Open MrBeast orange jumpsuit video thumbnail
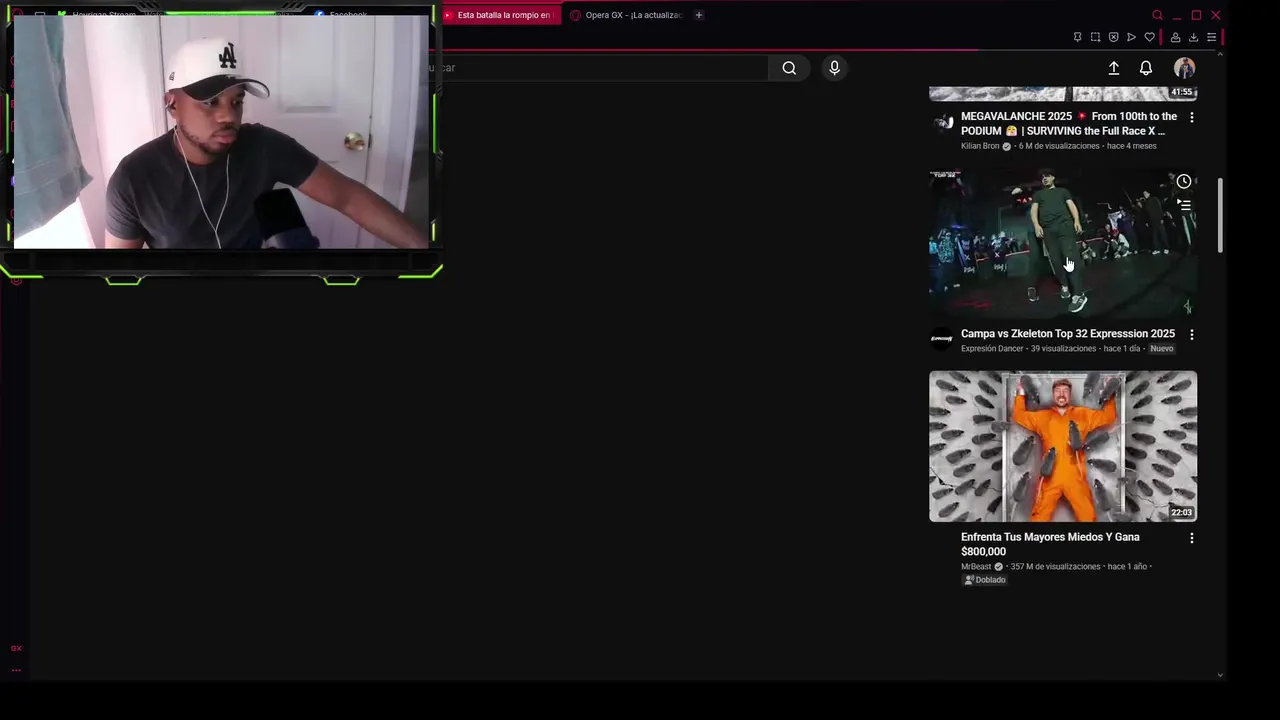The height and width of the screenshot is (720, 1280). (x=1062, y=446)
